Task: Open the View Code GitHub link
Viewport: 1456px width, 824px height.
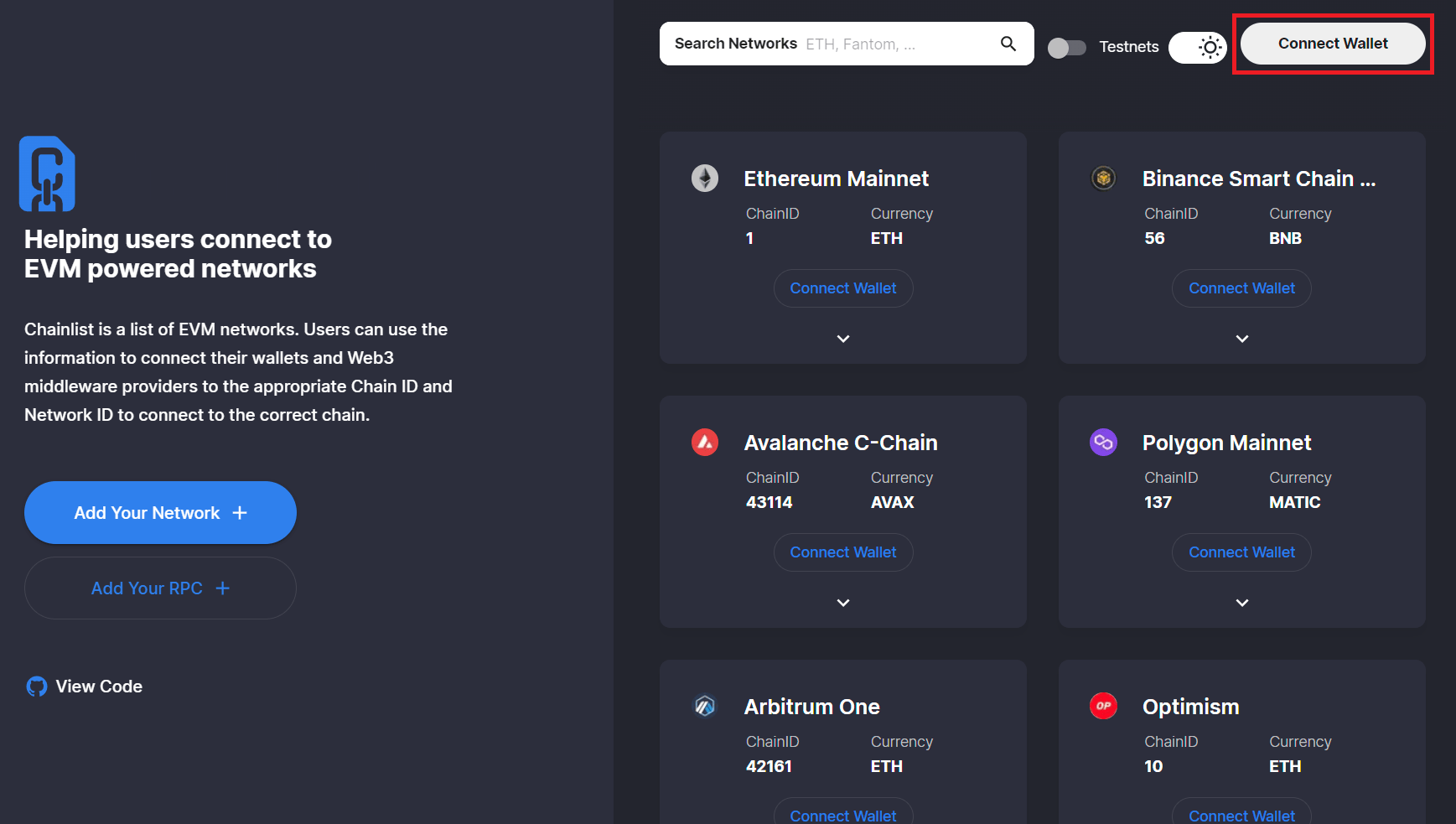Action: [x=85, y=687]
